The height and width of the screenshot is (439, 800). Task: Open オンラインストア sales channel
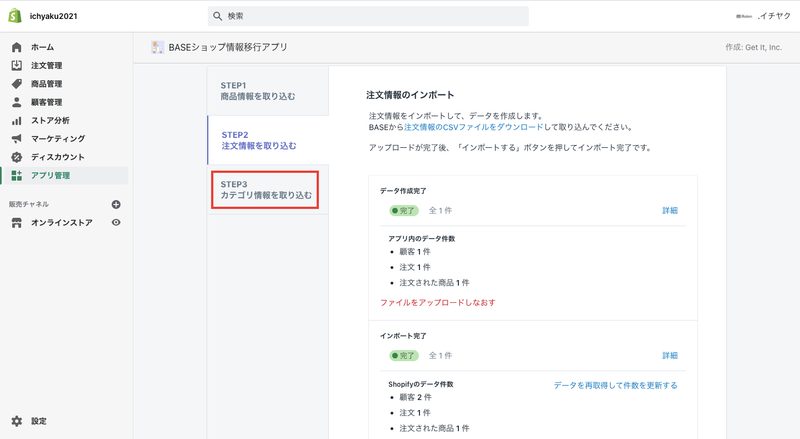(x=61, y=223)
